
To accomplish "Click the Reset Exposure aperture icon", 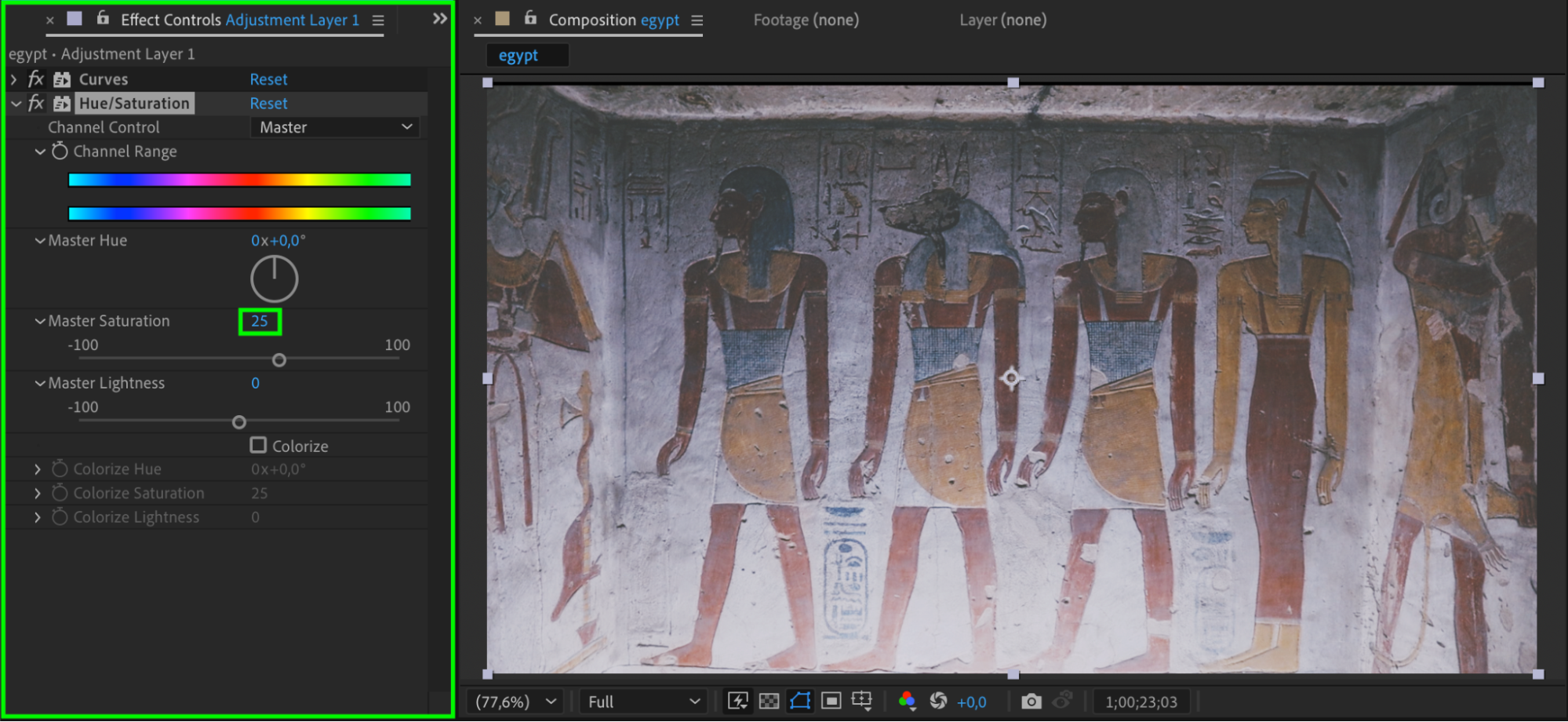I will pyautogui.click(x=938, y=701).
